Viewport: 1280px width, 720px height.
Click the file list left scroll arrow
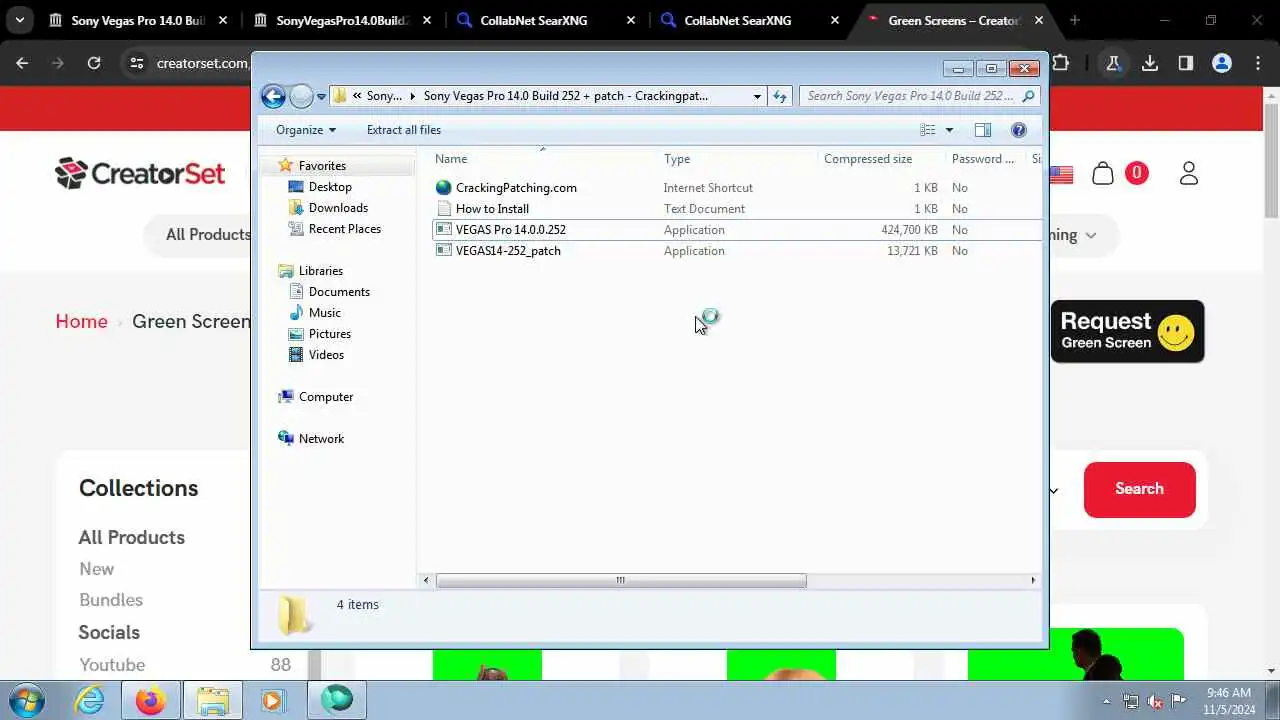tap(426, 580)
